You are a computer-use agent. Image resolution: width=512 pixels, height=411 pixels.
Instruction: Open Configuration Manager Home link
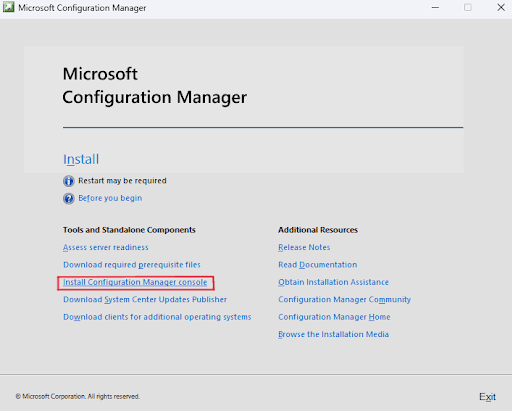point(334,317)
